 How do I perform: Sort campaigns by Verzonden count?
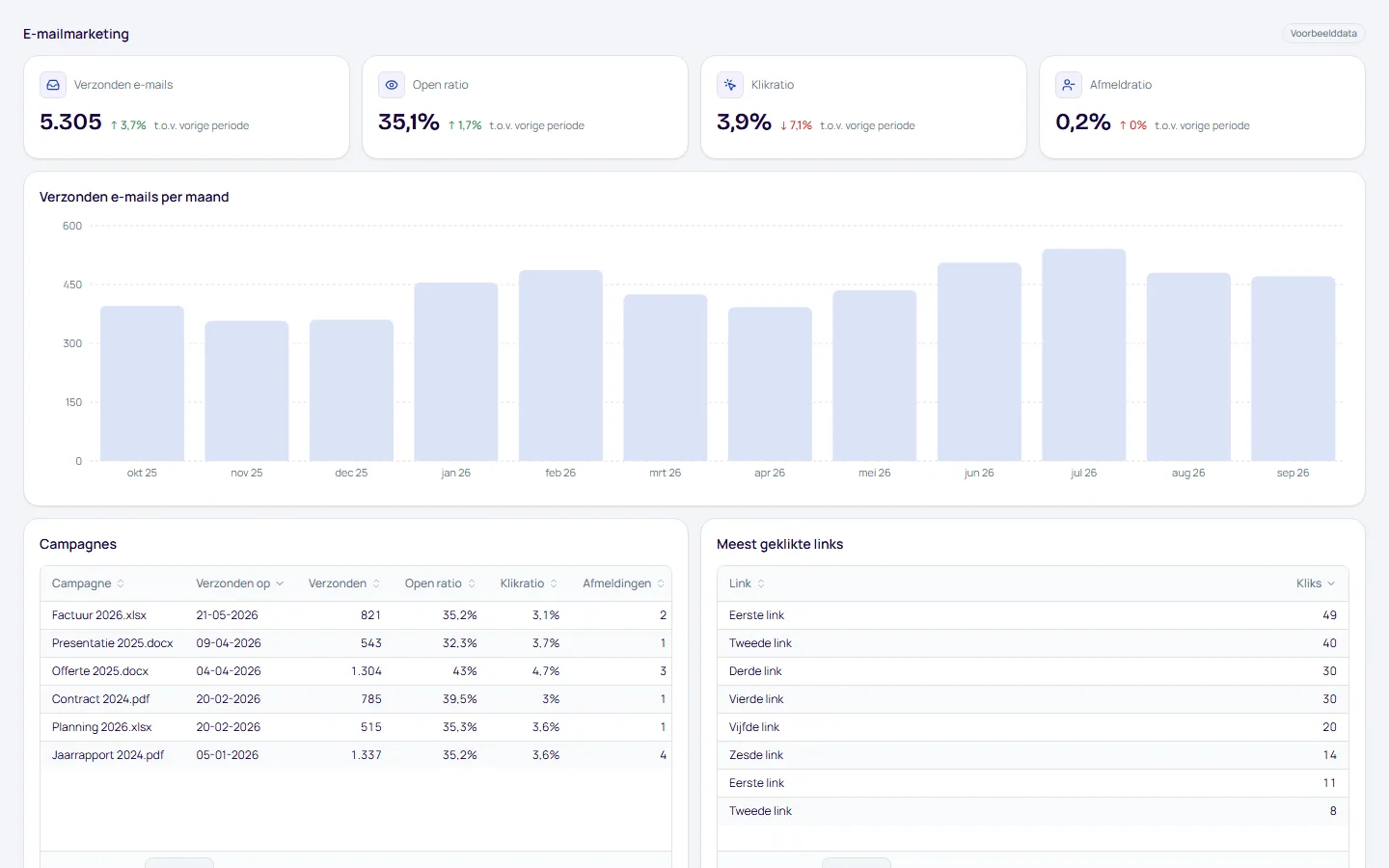[344, 583]
